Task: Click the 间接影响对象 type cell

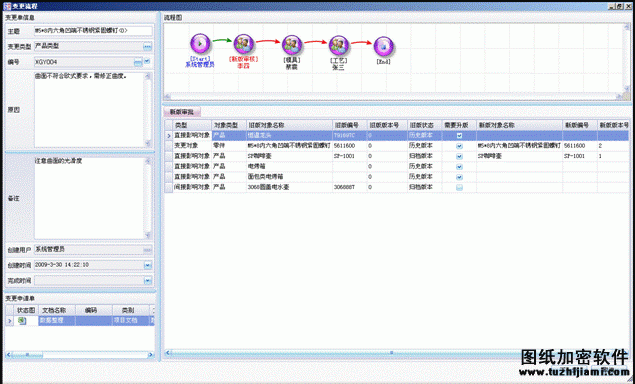Action: point(192,188)
